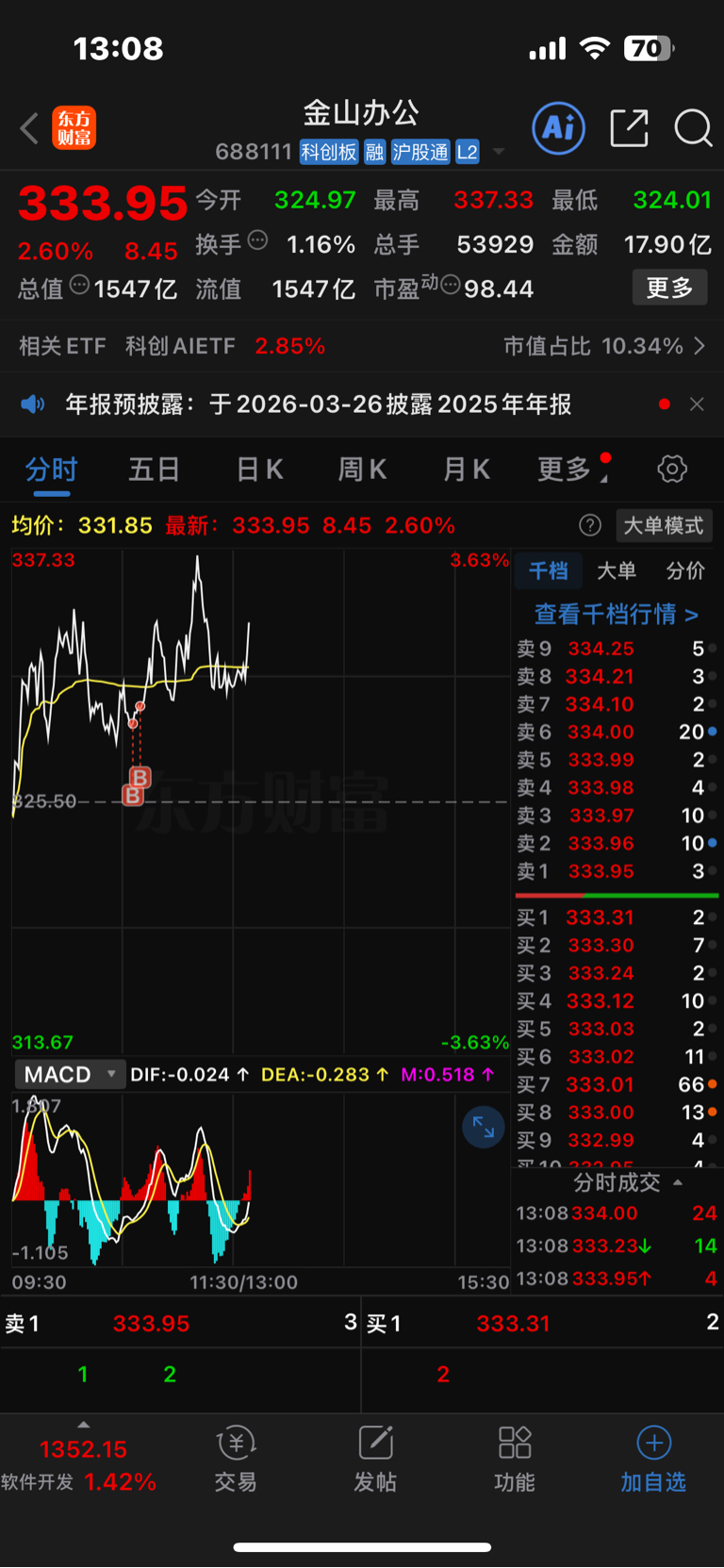Tap the info icon beside 换手

click(x=257, y=240)
